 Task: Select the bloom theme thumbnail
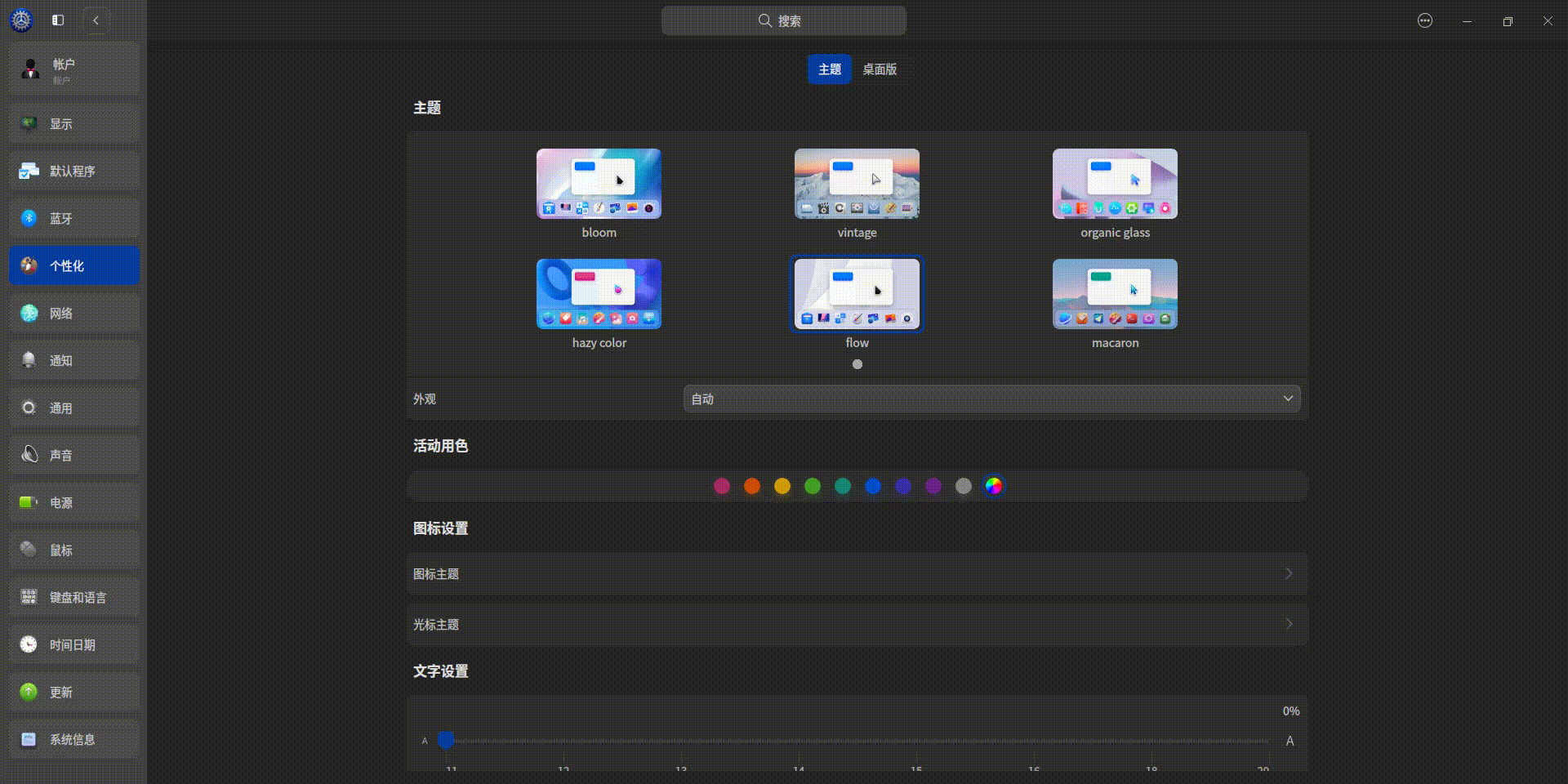coord(599,184)
